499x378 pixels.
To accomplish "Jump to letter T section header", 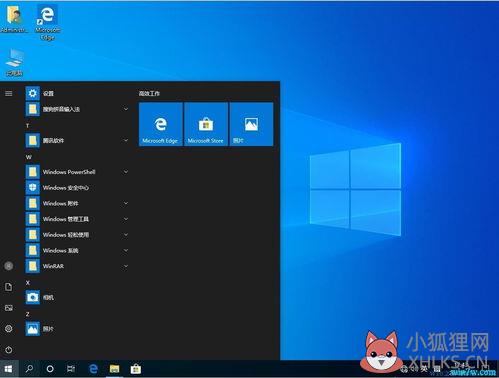I will point(27,126).
